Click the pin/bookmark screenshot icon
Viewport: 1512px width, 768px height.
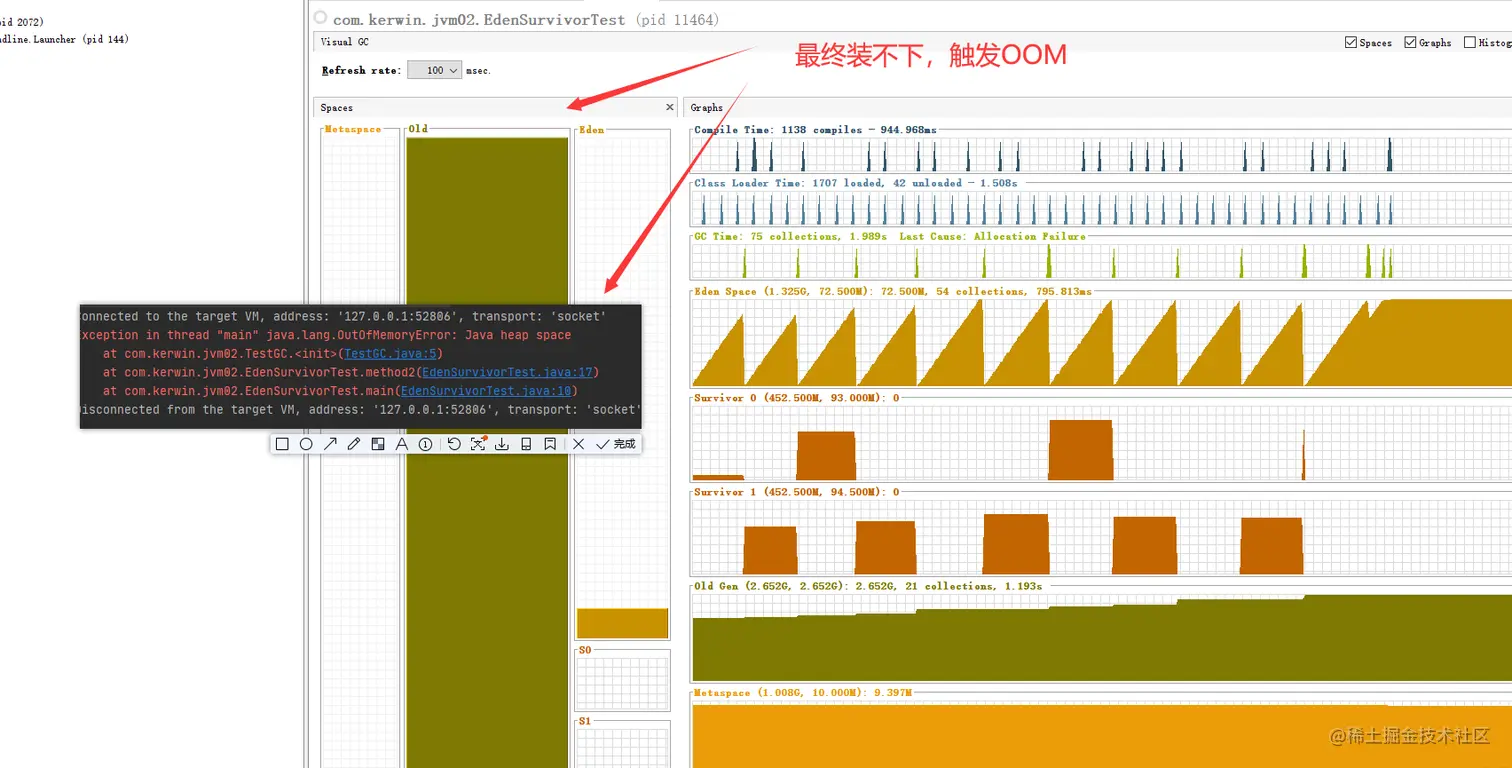click(x=550, y=444)
